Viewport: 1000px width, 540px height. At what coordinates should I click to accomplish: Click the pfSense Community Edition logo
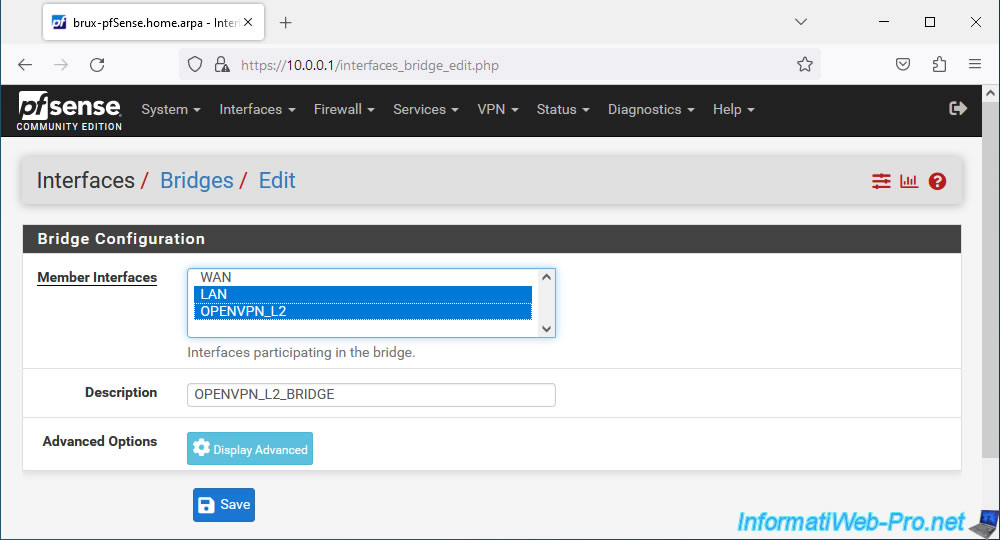pyautogui.click(x=69, y=111)
